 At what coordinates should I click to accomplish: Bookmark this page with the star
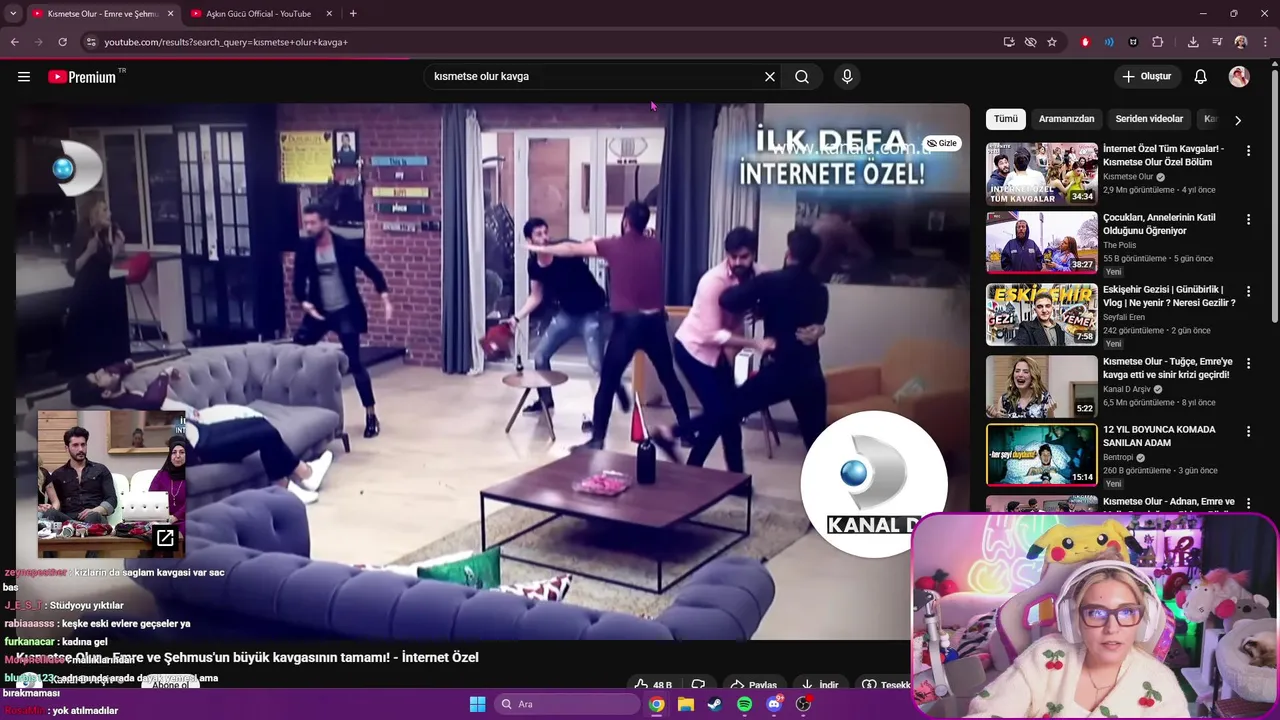pyautogui.click(x=1052, y=42)
